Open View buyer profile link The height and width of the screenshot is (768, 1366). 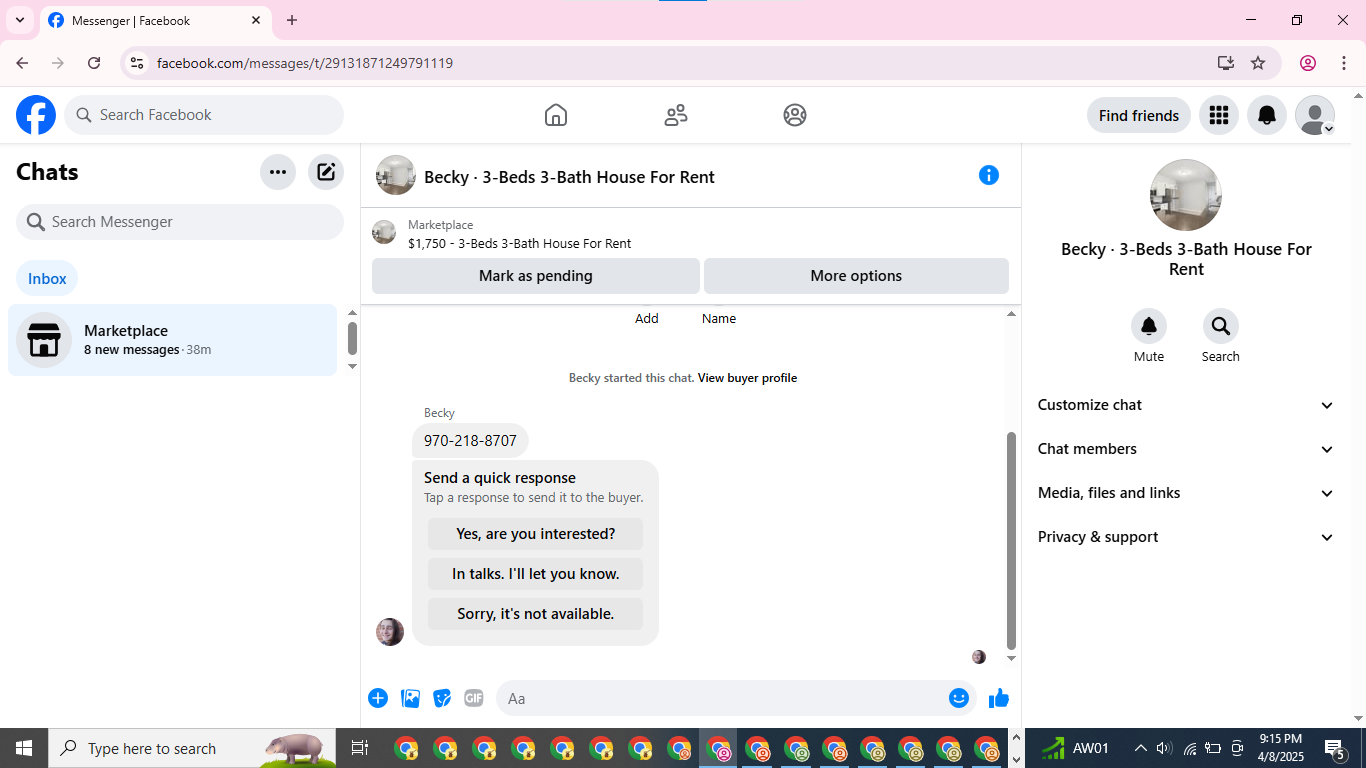(747, 378)
